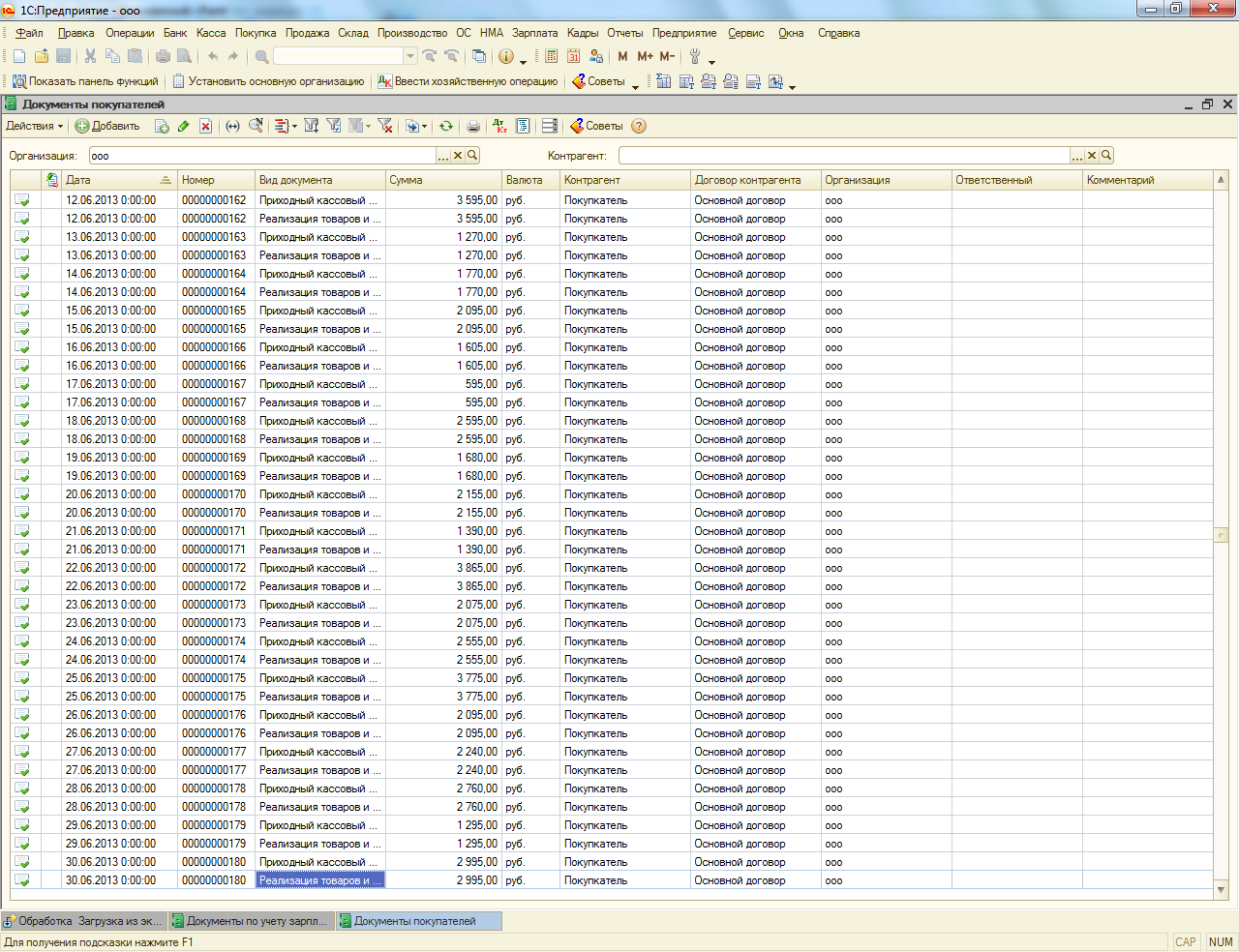The image size is (1239, 952).
Task: Click the Ответственный column header
Action: pos(1016,180)
